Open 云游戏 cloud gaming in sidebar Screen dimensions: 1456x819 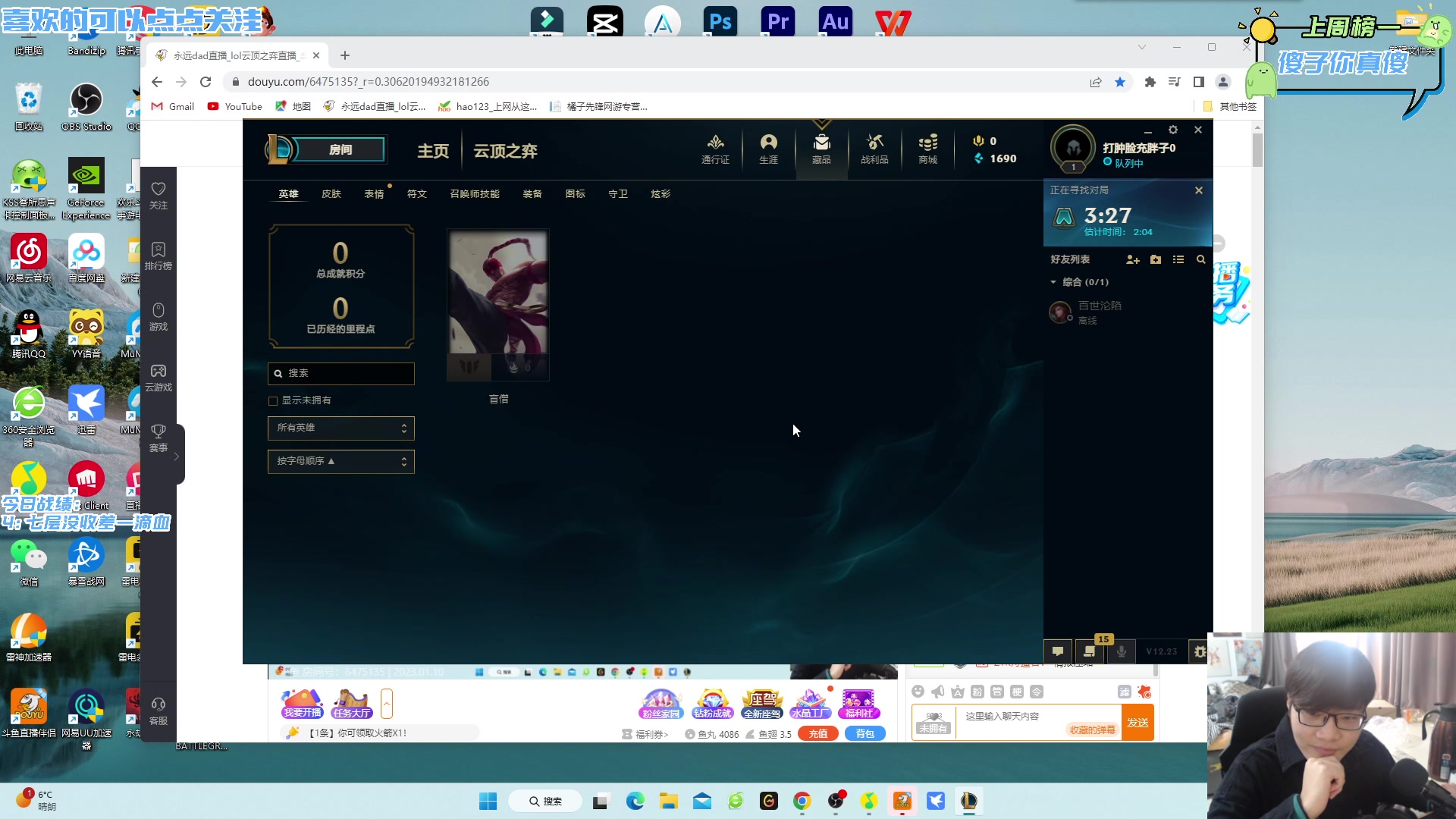[158, 377]
